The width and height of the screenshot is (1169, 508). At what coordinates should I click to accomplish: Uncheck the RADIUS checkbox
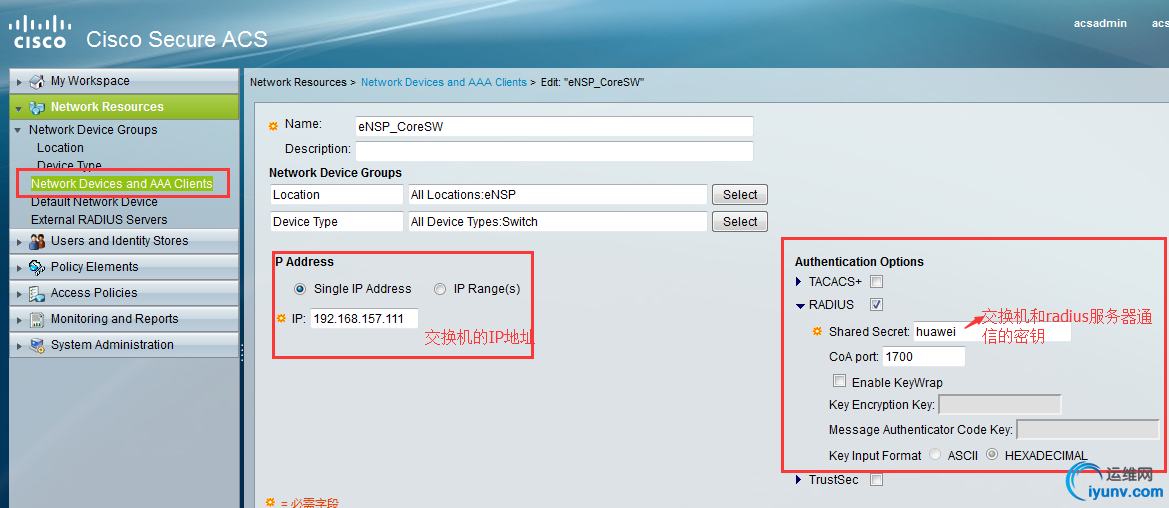(877, 304)
